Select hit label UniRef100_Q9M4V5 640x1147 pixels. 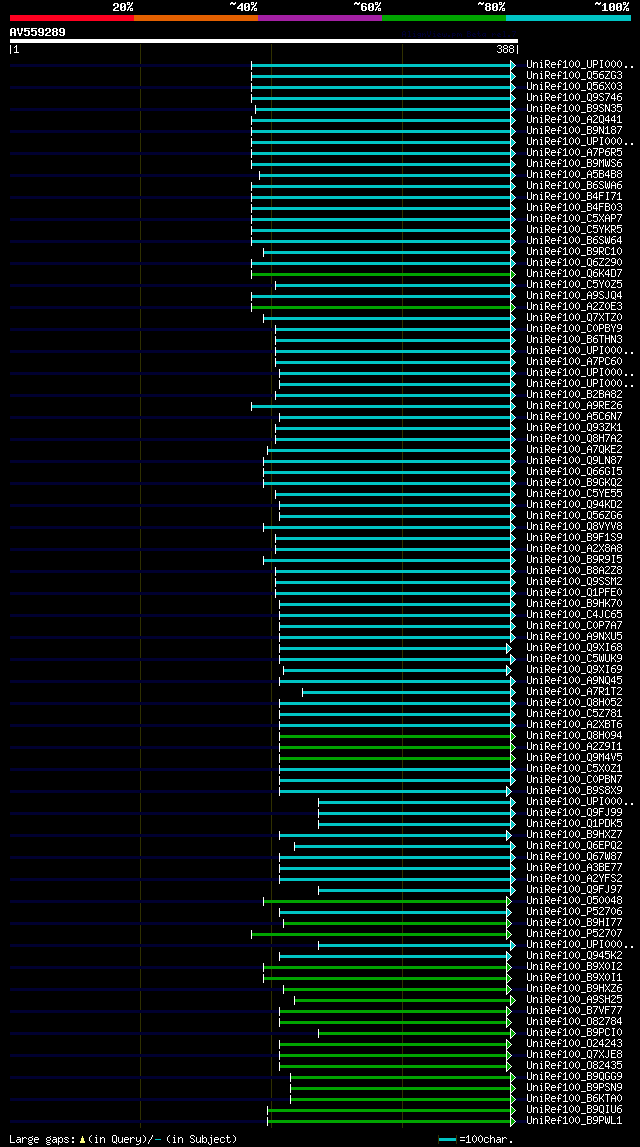point(574,757)
